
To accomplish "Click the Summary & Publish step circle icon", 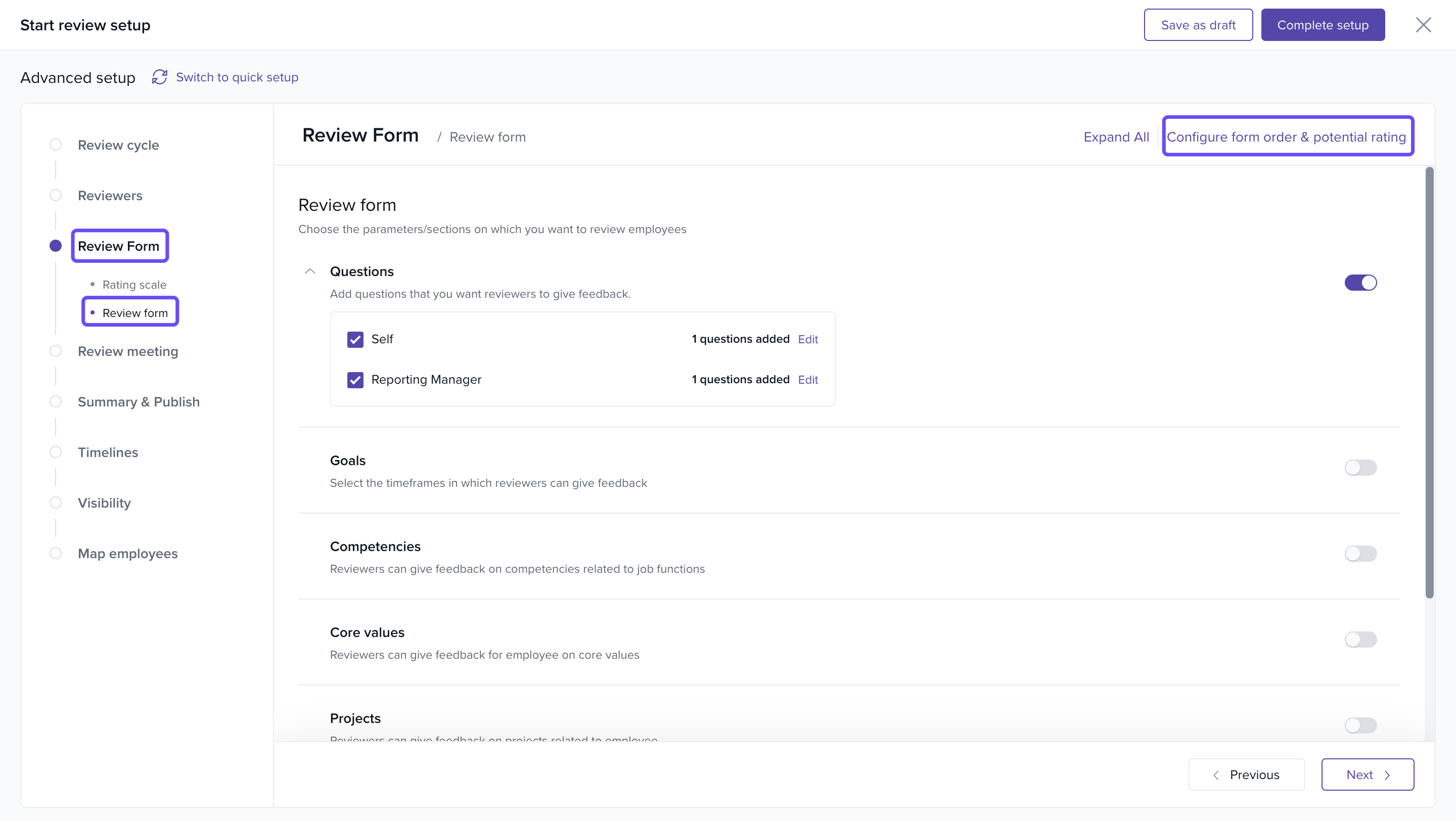I will tap(56, 401).
